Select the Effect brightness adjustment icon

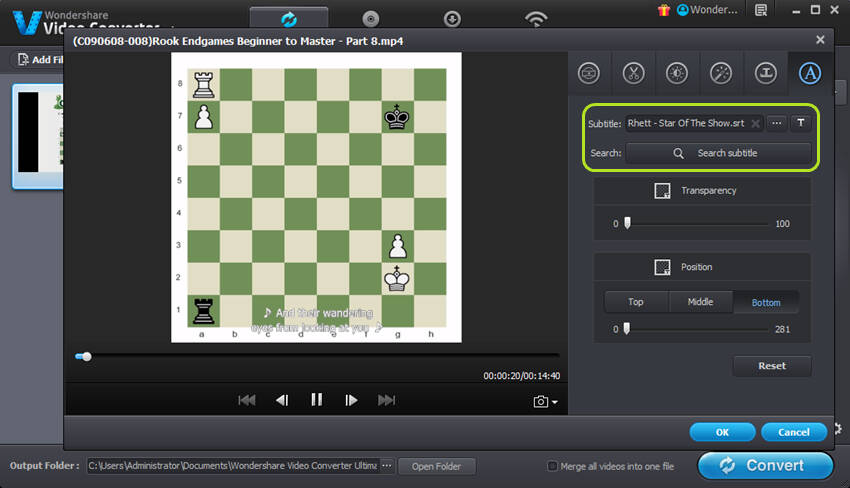pyautogui.click(x=676, y=73)
